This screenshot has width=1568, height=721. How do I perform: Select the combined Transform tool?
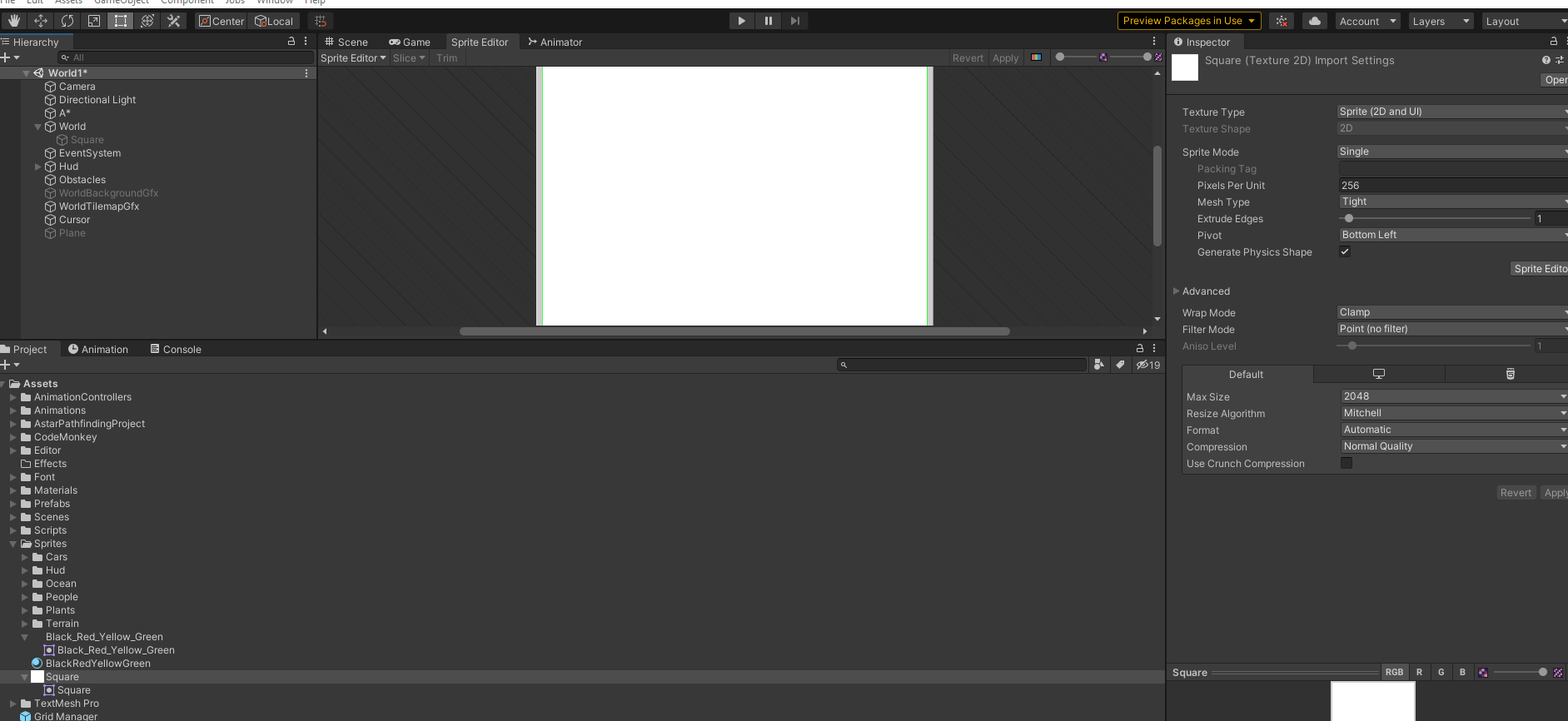147,21
